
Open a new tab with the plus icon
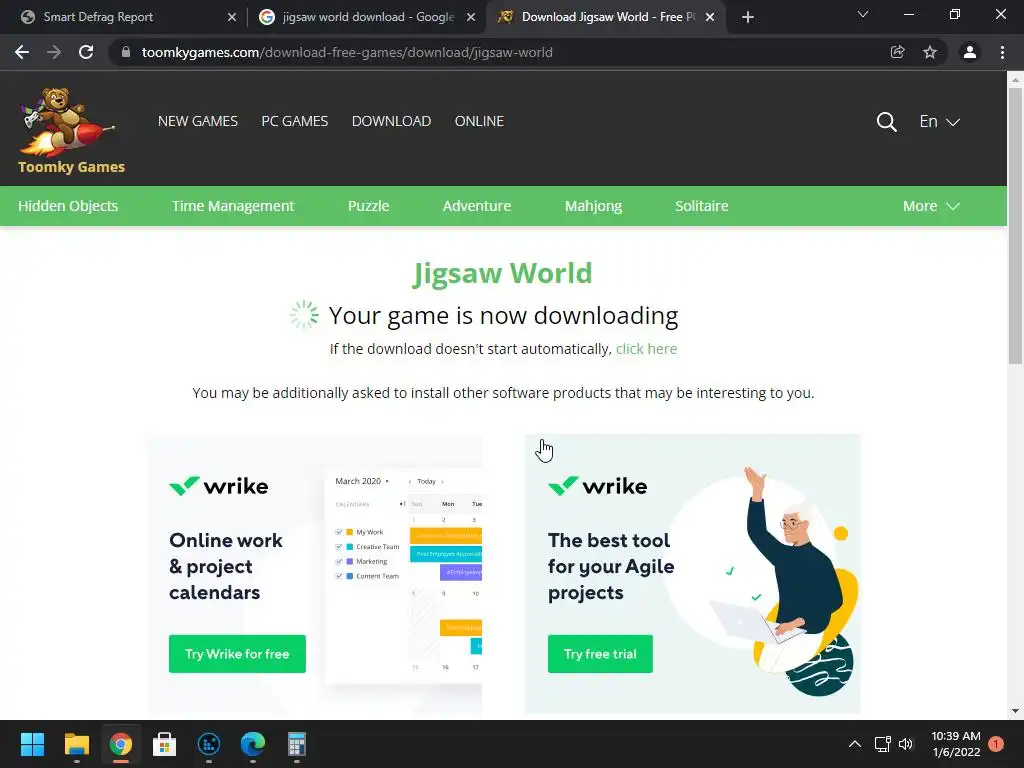coord(748,17)
